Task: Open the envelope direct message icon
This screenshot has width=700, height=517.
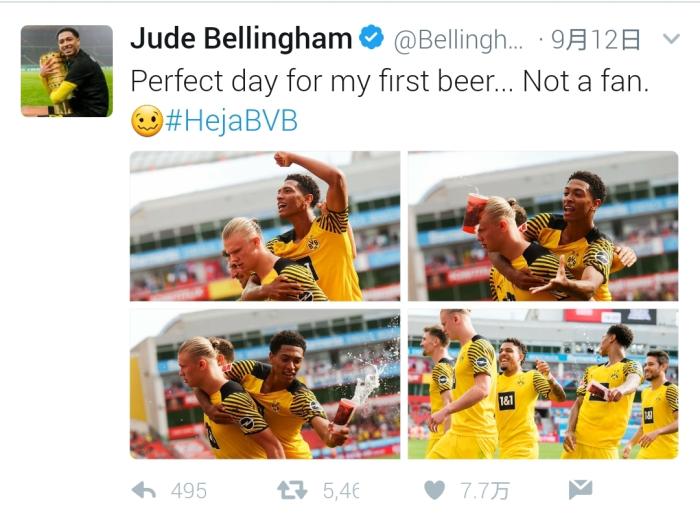Action: [580, 490]
